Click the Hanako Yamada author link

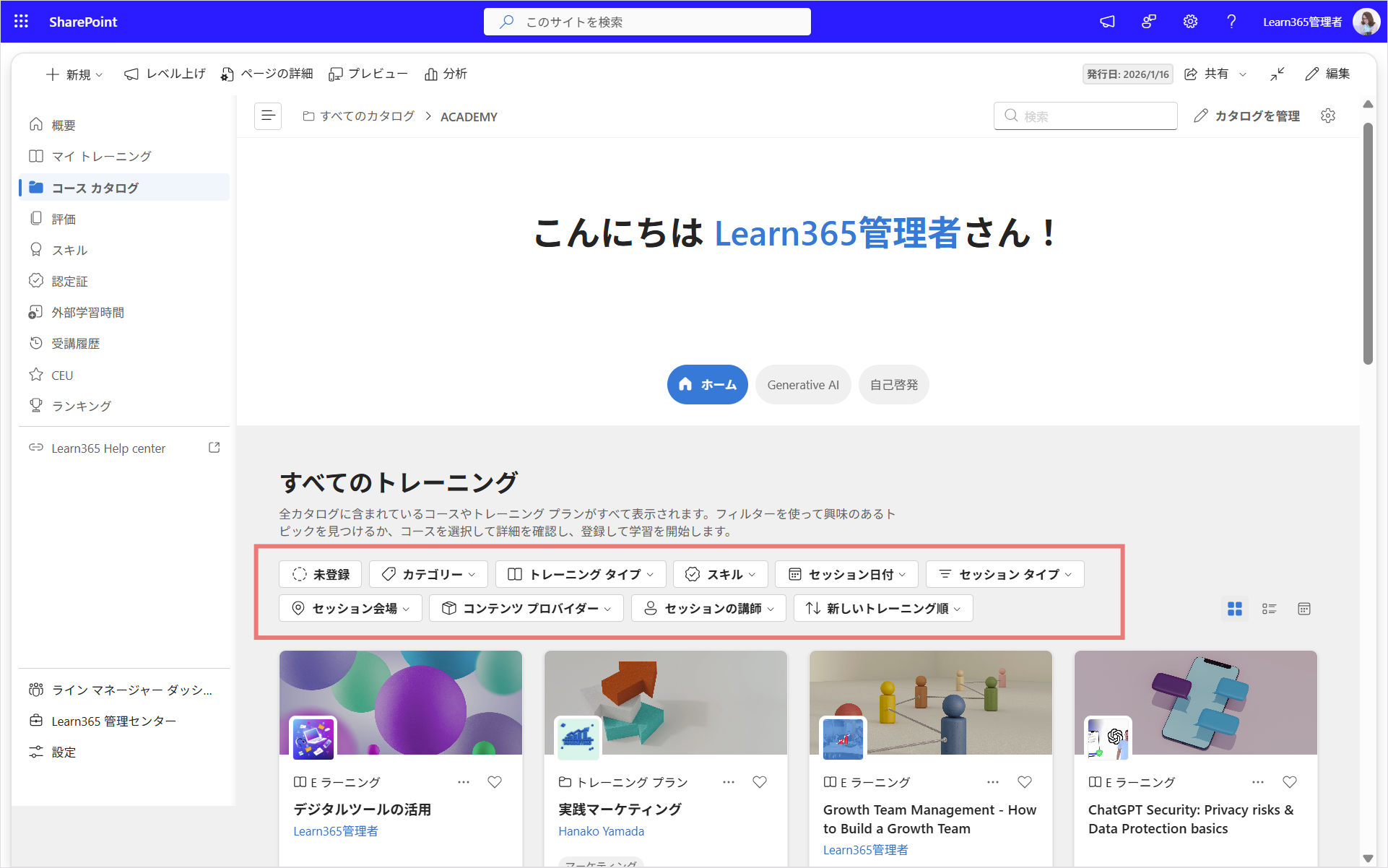click(601, 831)
